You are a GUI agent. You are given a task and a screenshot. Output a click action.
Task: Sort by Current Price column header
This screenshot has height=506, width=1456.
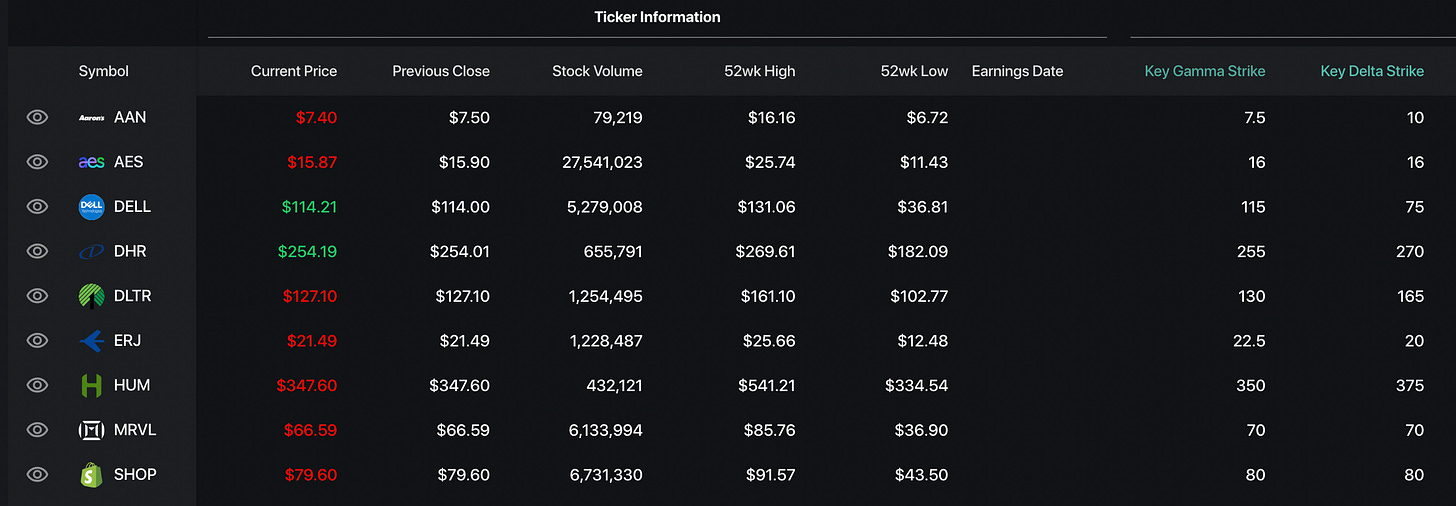(x=294, y=71)
